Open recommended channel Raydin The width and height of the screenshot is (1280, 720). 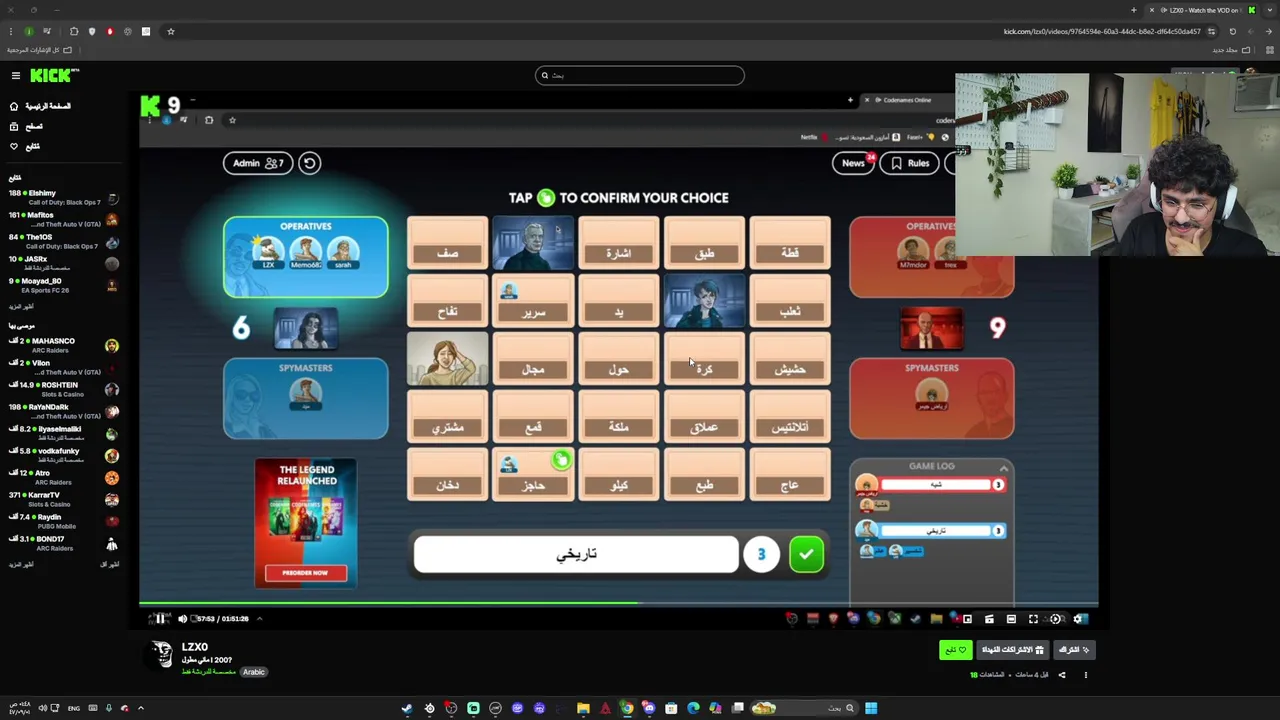[62, 521]
